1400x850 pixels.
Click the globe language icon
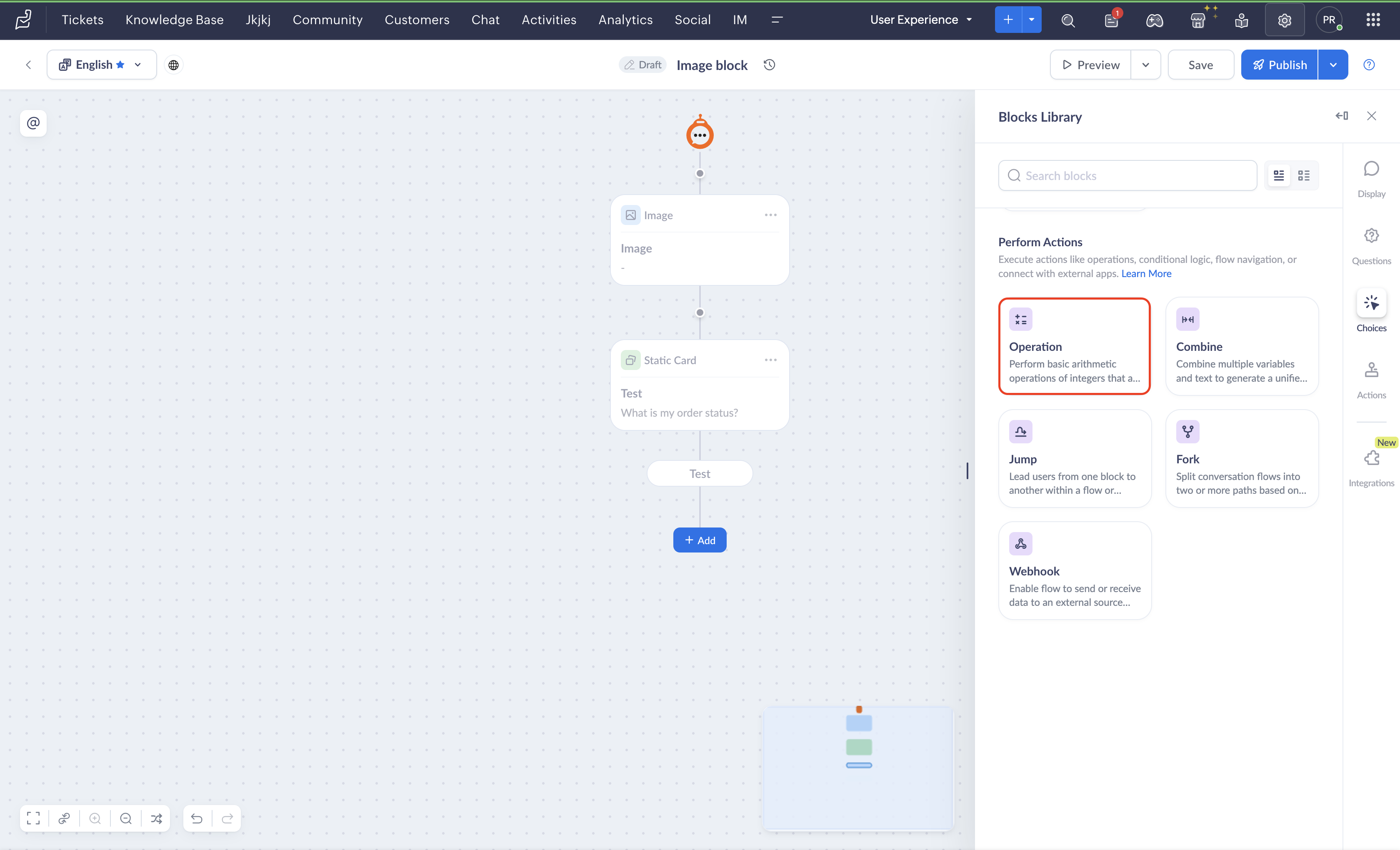(173, 65)
